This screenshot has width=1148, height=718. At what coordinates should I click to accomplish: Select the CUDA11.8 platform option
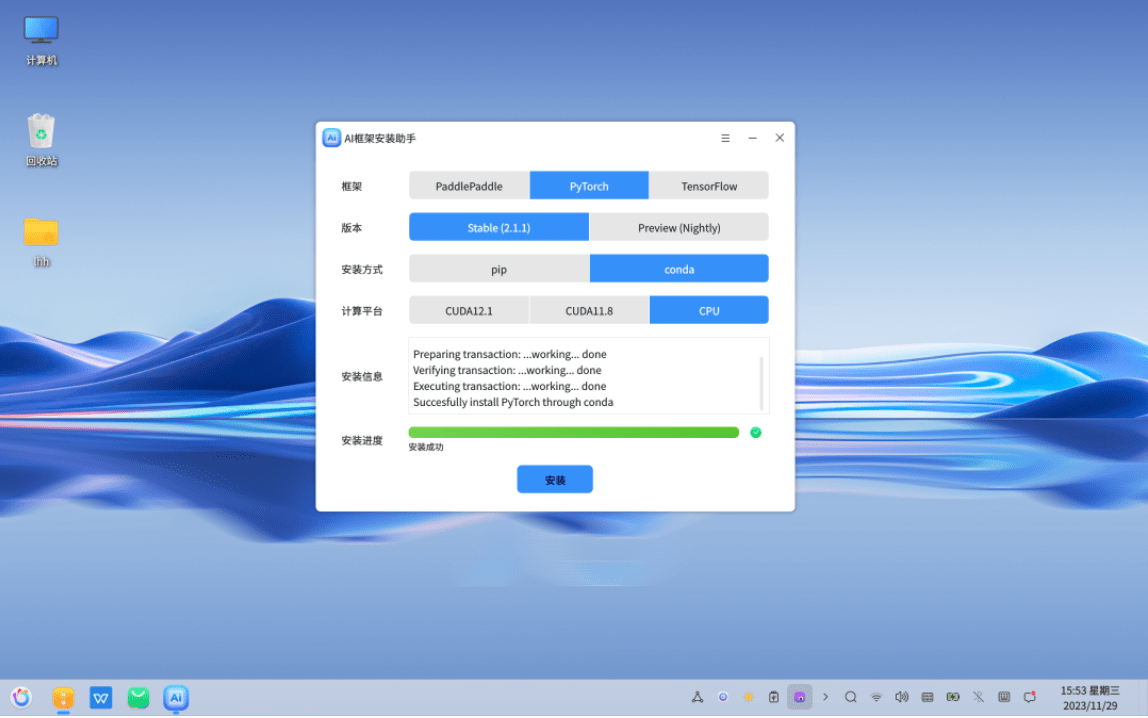589,310
